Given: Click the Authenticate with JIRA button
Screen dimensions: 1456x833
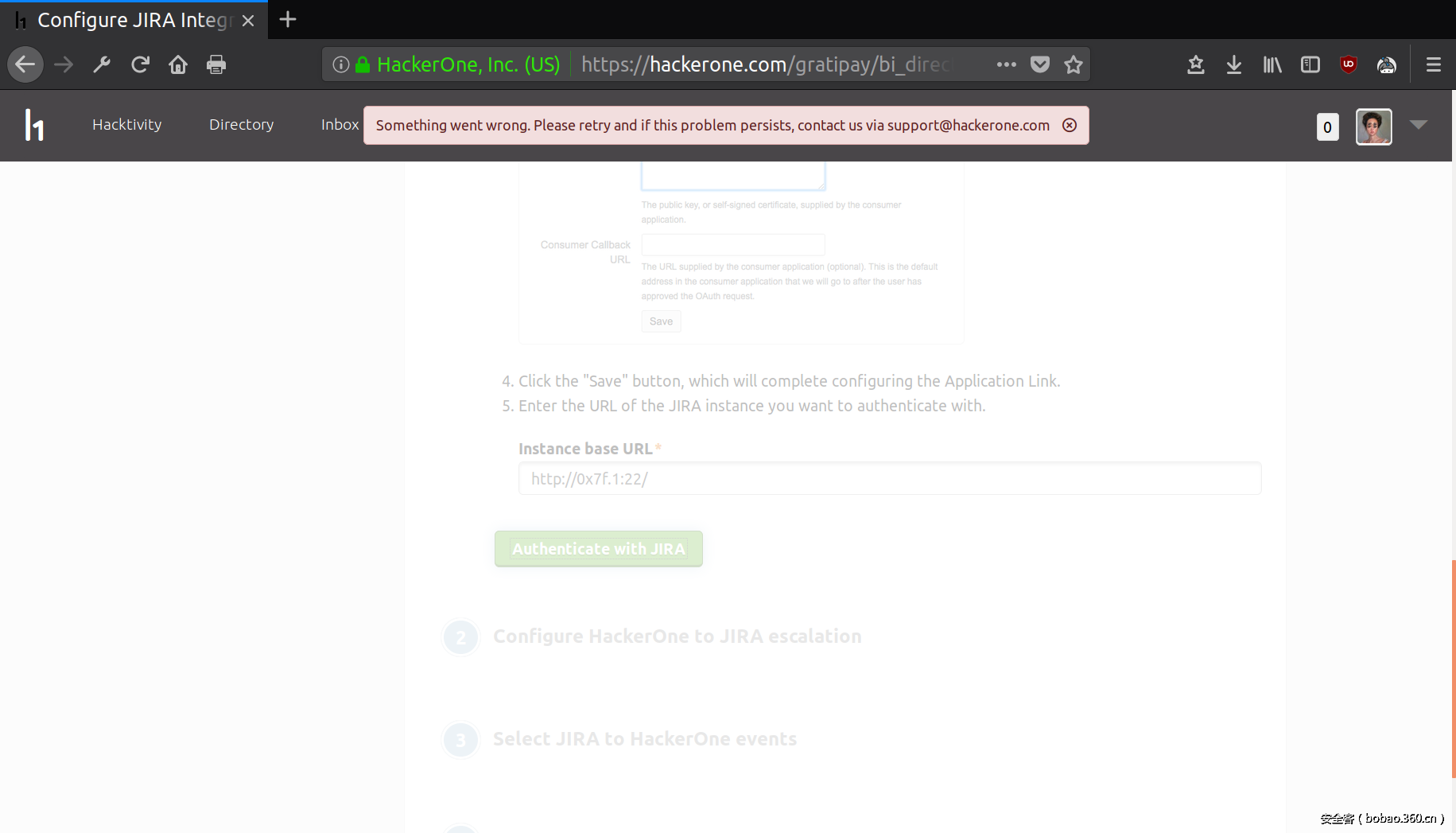Looking at the screenshot, I should coord(599,549).
